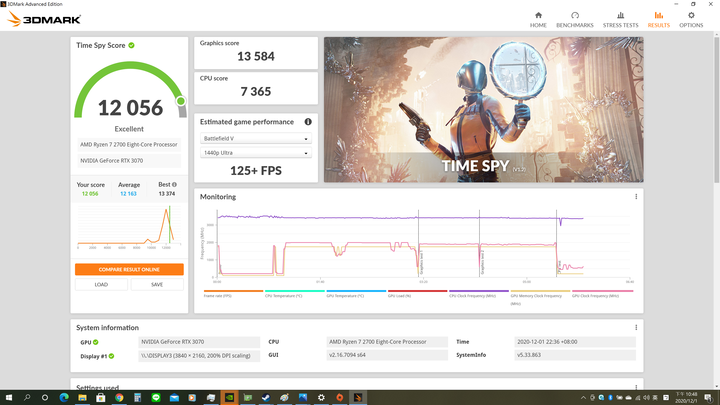Open Microsoft Edge from the taskbar
Image resolution: width=720 pixels, height=405 pixels.
[x=64, y=397]
